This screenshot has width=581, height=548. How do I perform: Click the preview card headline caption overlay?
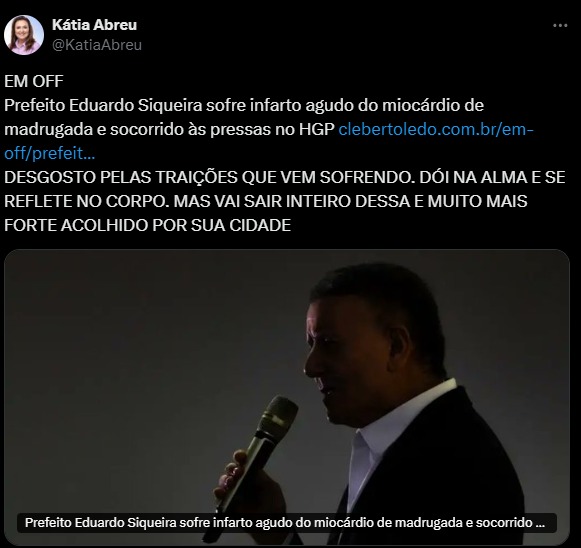pos(287,522)
